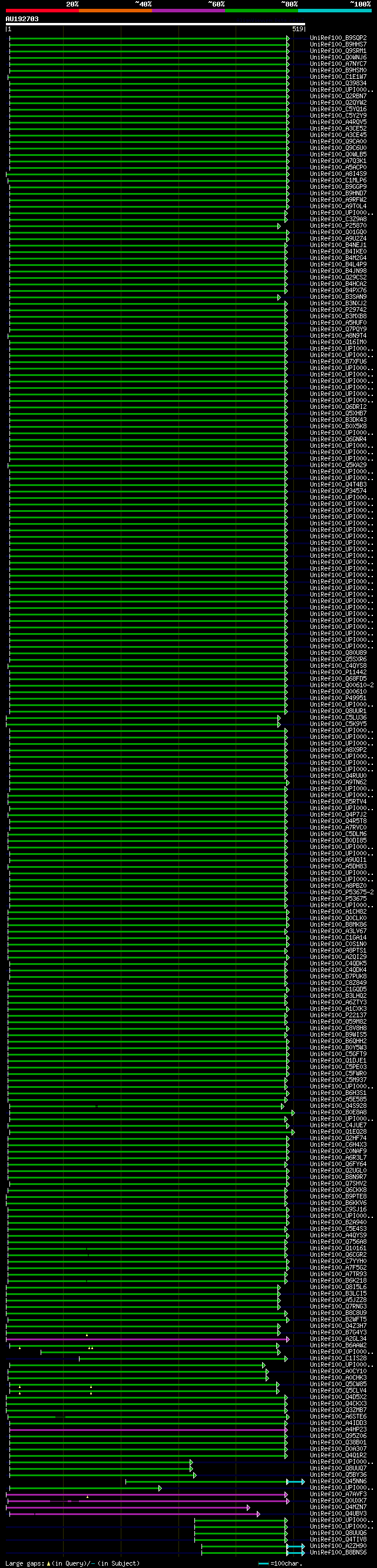Click label UniRef100_C9SJ16
Screen dimensions: 377x1568
pyautogui.click(x=338, y=1209)
